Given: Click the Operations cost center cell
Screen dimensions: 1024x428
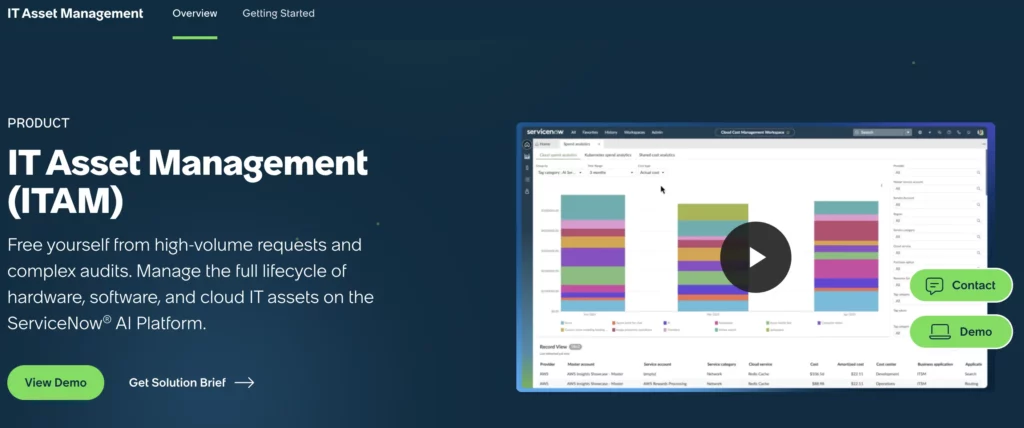Looking at the screenshot, I should pos(887,384).
